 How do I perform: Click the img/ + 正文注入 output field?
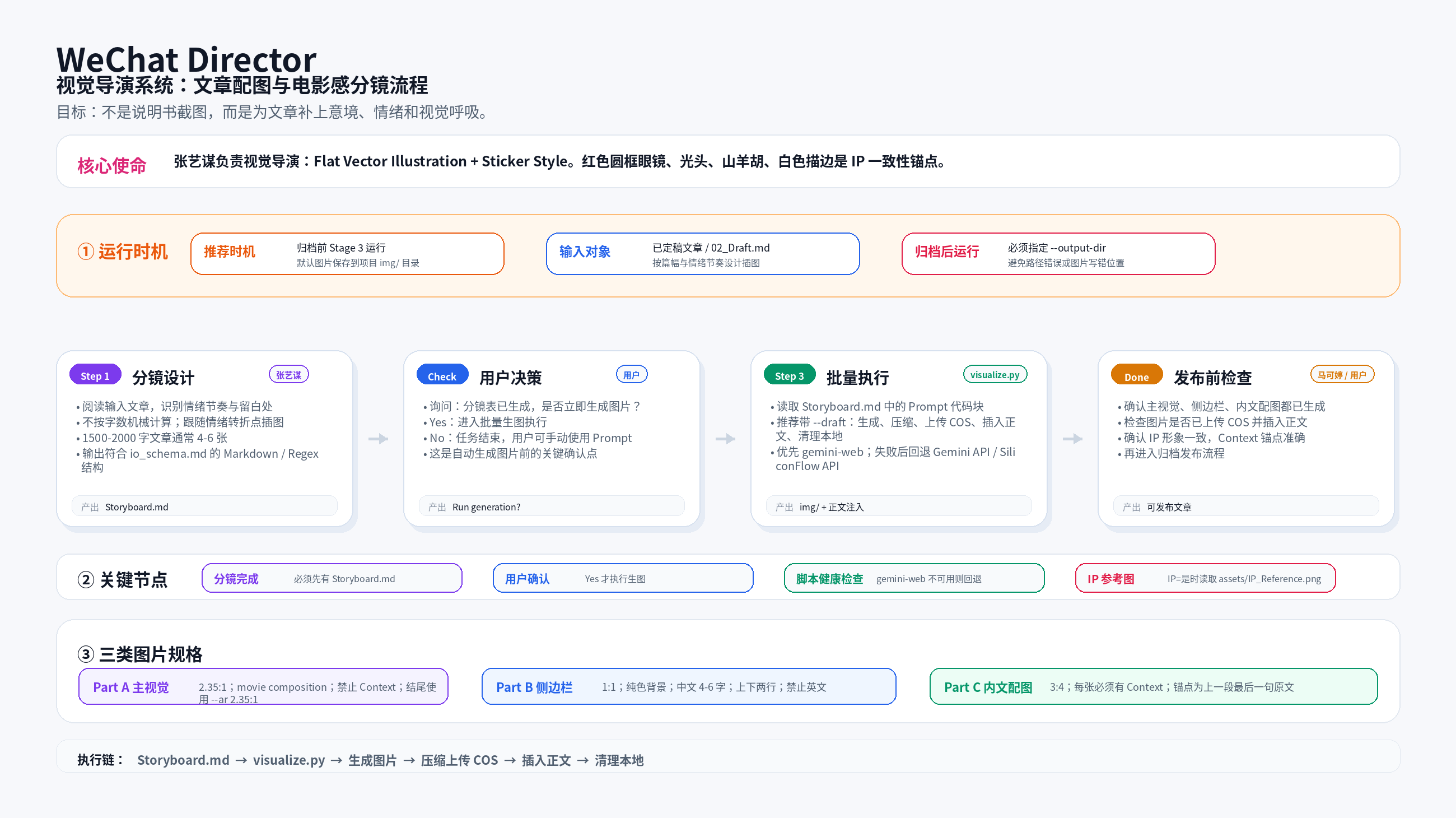pyautogui.click(x=899, y=506)
